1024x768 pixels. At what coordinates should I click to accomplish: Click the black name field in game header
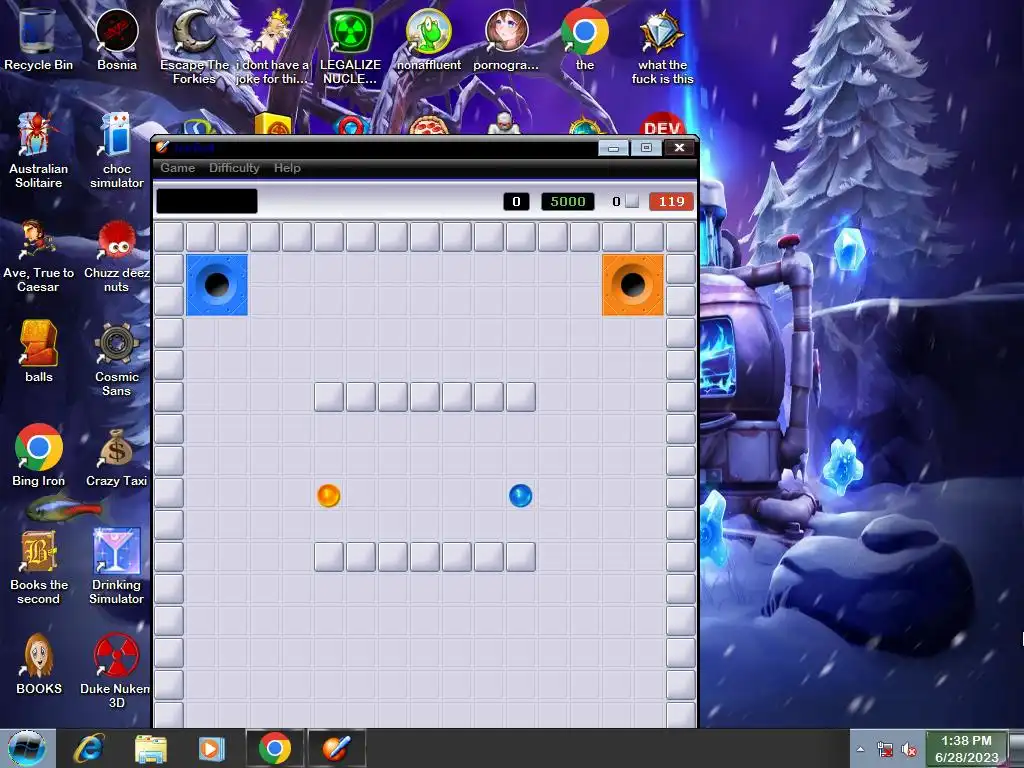click(x=206, y=201)
